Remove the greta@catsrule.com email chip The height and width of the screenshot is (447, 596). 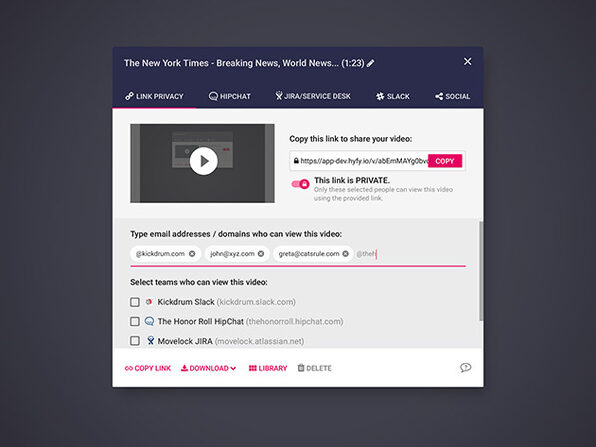point(345,254)
